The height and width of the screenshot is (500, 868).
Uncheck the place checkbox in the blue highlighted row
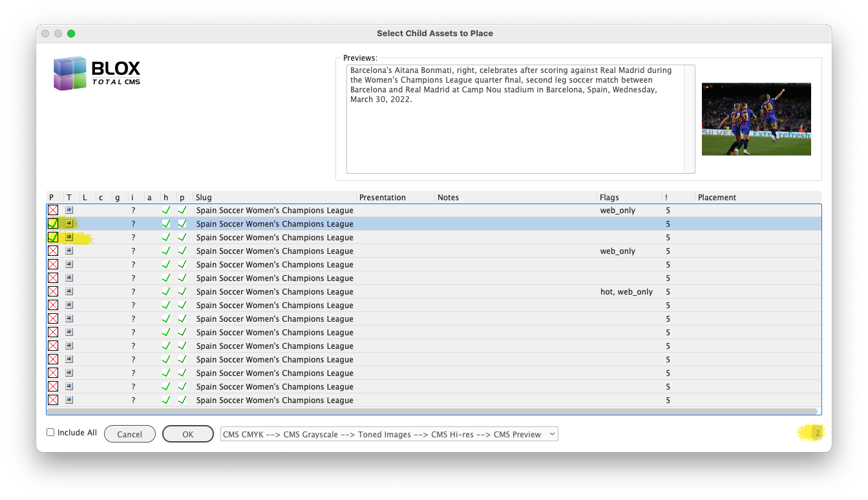point(53,224)
